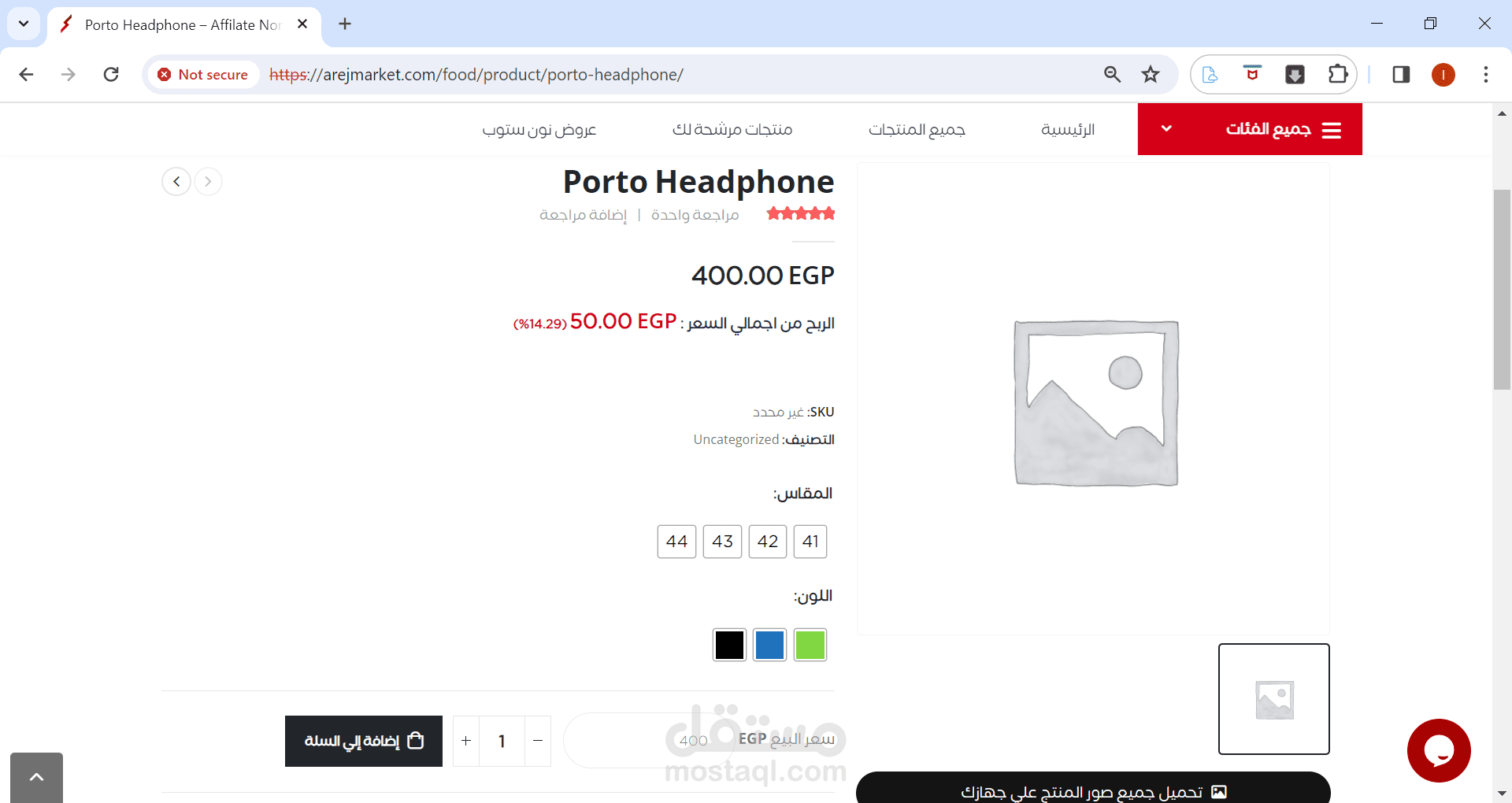Select size 44
1512x803 pixels.
pos(676,542)
